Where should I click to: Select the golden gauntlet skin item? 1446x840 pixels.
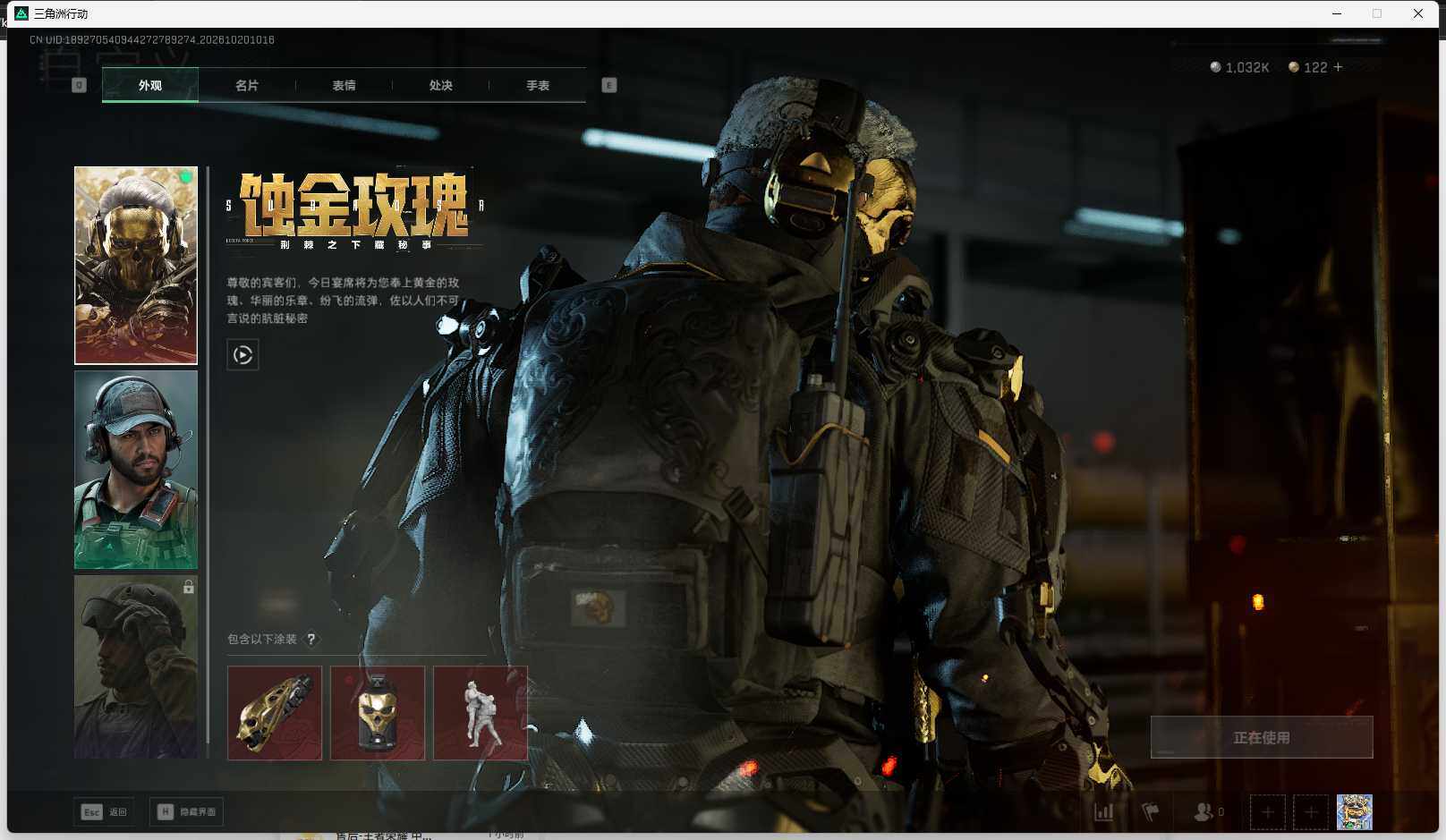[x=275, y=713]
